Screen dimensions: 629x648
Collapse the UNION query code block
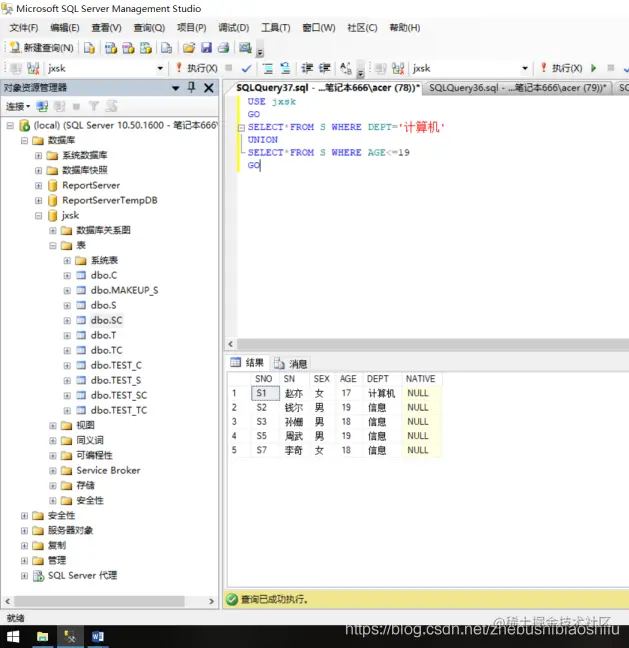[x=241, y=128]
